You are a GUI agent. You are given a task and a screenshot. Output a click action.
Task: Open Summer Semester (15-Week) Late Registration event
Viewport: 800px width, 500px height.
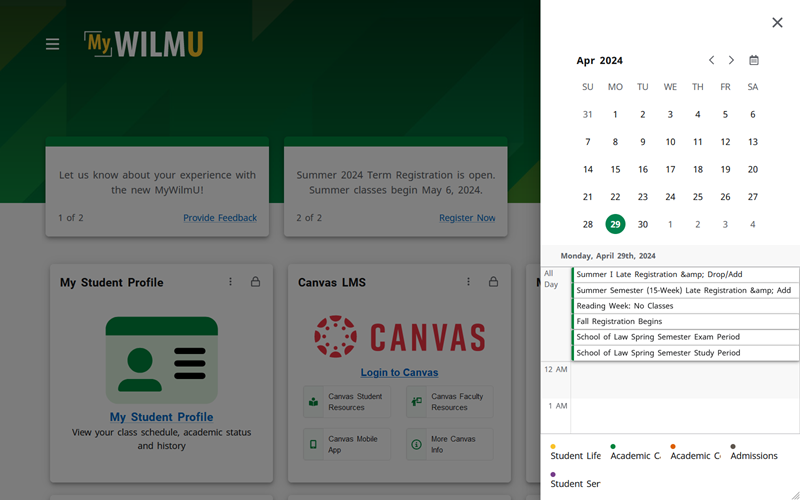(x=685, y=290)
